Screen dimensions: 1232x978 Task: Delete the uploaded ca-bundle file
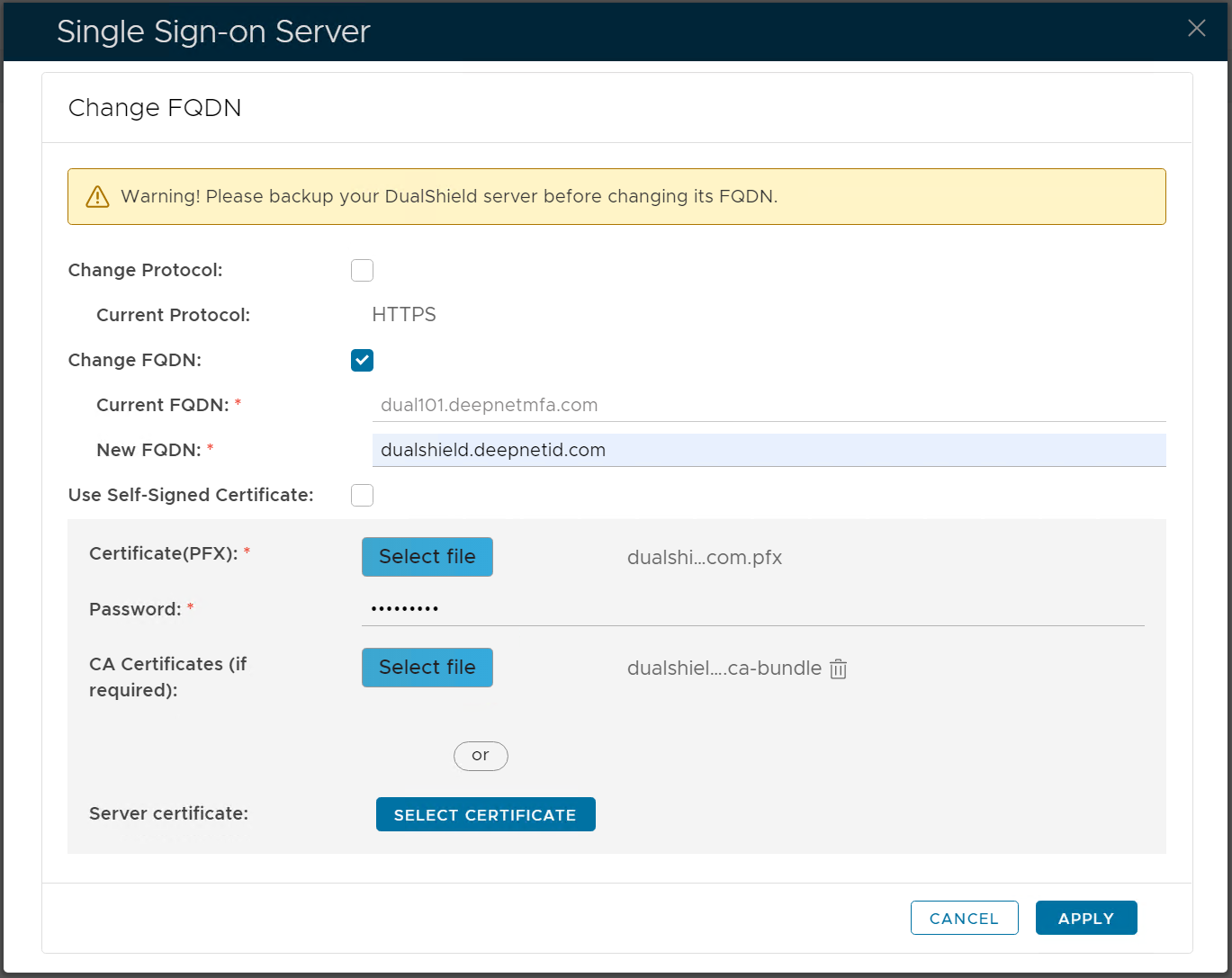click(x=838, y=668)
